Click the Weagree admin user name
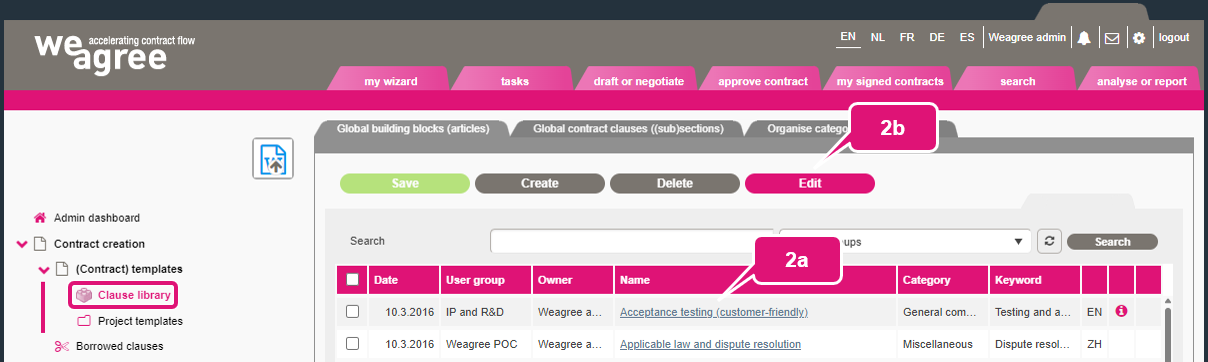The height and width of the screenshot is (362, 1208). click(1028, 37)
